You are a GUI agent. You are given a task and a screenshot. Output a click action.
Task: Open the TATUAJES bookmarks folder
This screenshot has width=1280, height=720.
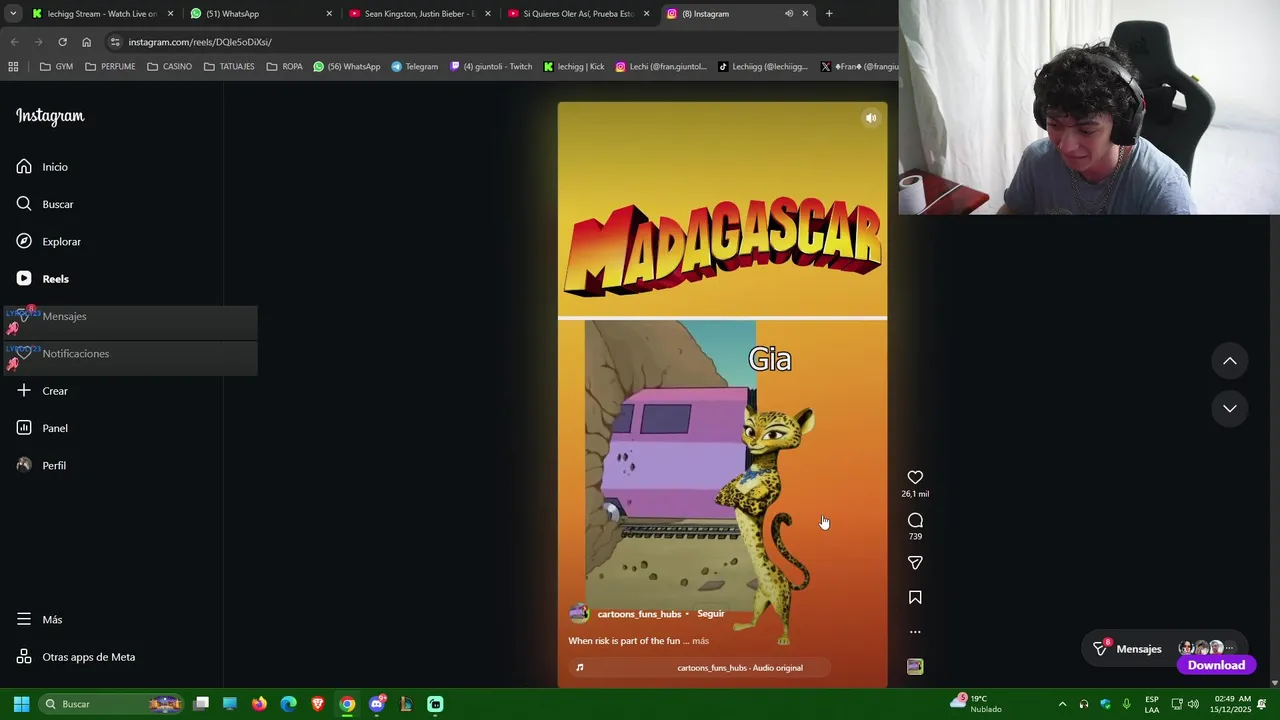(x=229, y=67)
